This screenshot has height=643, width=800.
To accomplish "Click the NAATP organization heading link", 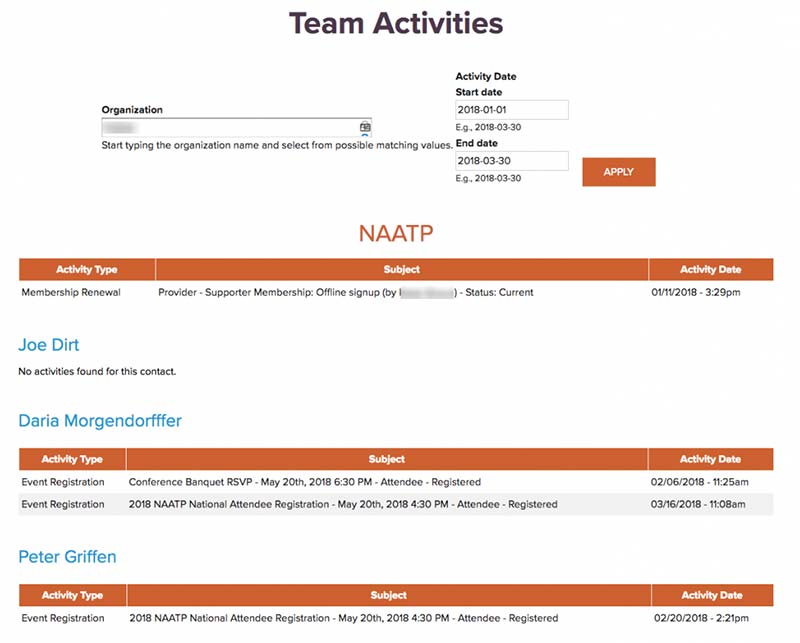I will coord(399,230).
